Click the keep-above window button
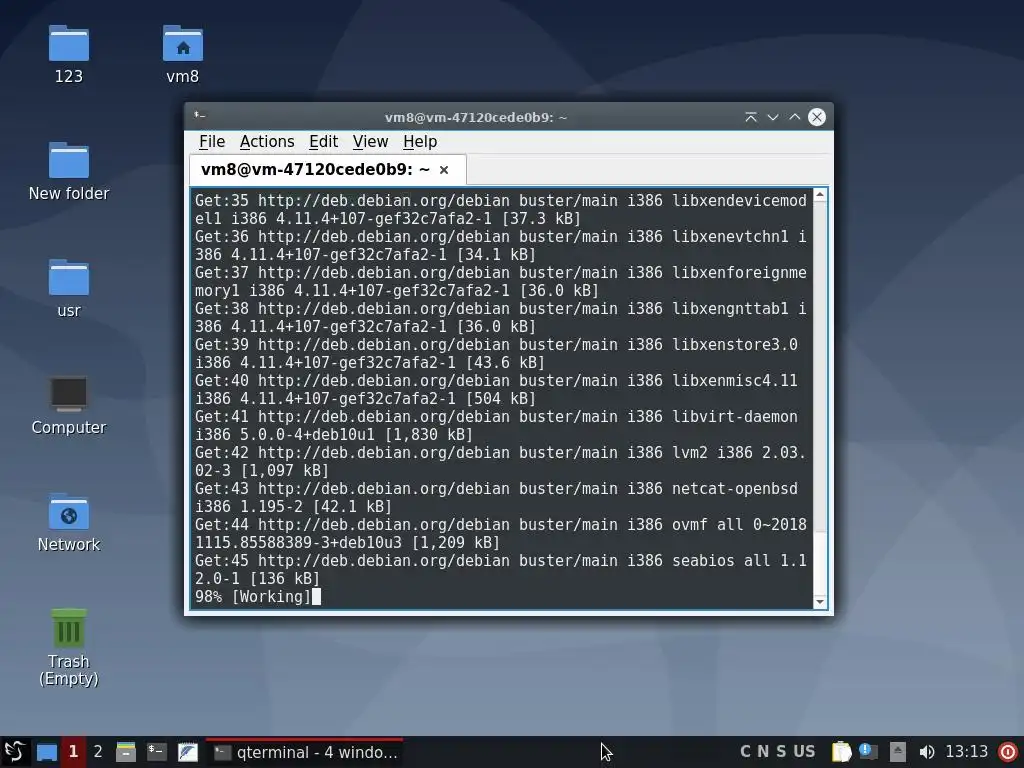This screenshot has height=768, width=1024. point(751,117)
